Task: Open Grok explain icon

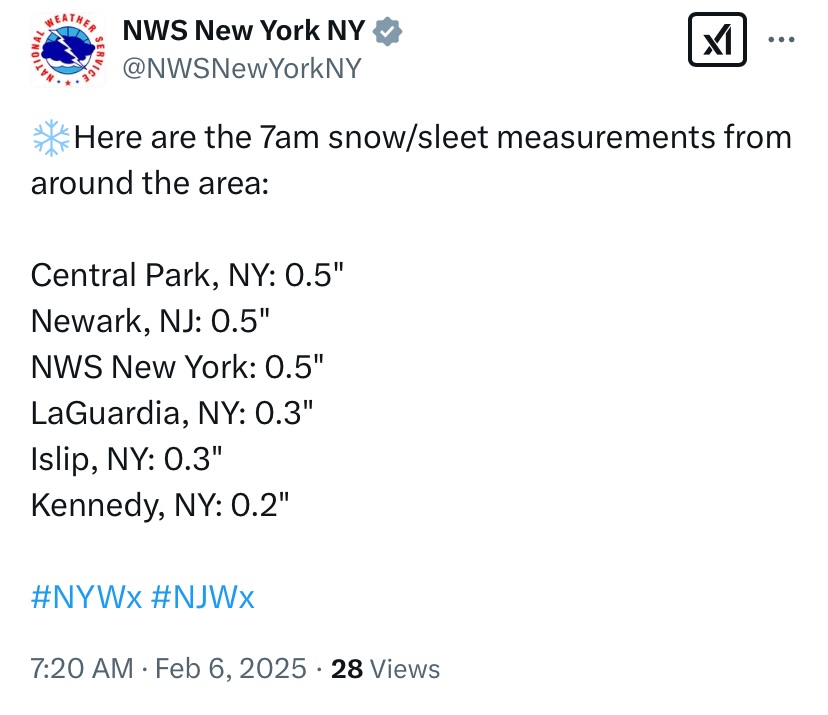Action: tap(717, 40)
